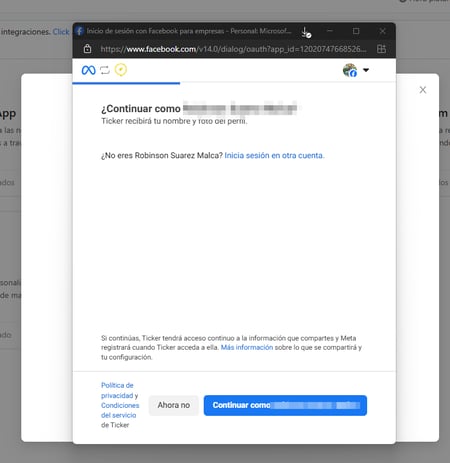Maximize the Facebook login popup window
The width and height of the screenshot is (450, 463).
[356, 31]
